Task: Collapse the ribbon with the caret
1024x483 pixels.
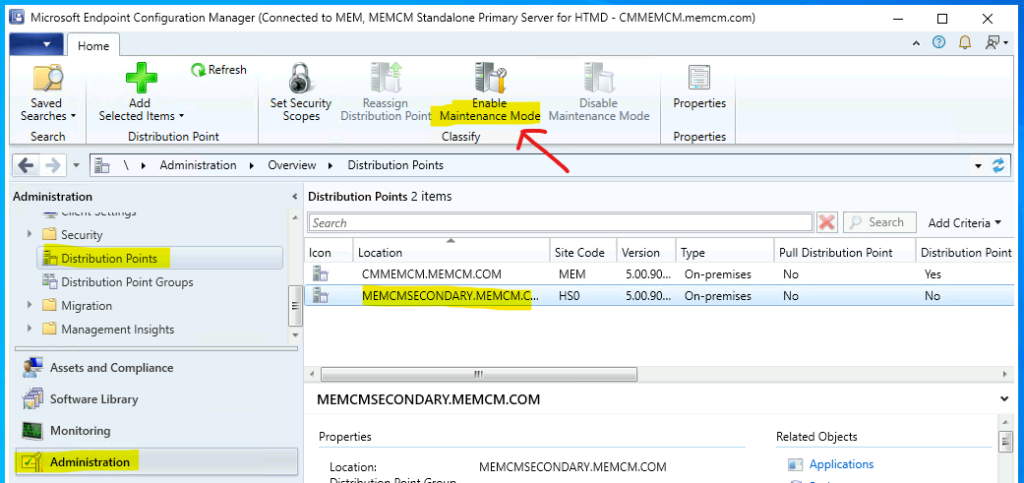Action: click(918, 43)
